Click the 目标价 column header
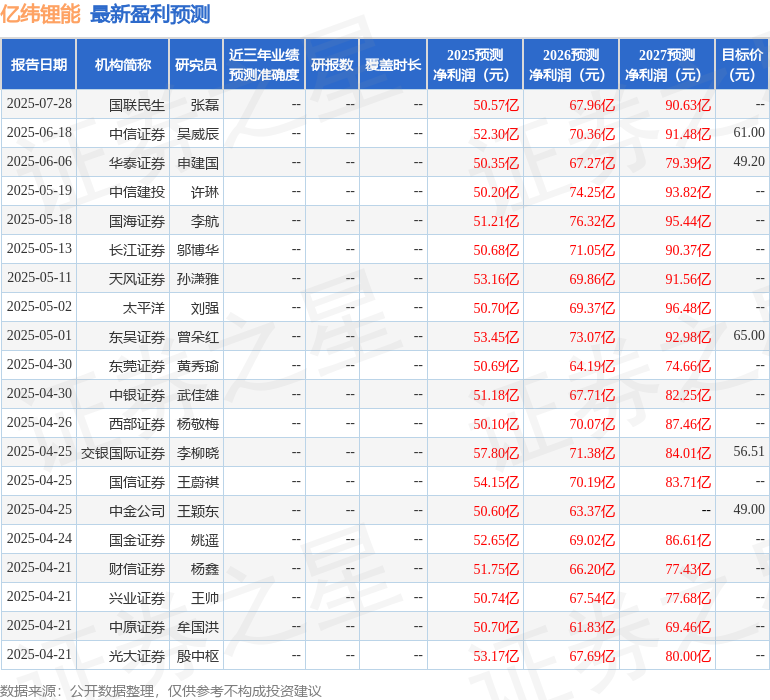Image resolution: width=770 pixels, height=700 pixels. click(742, 65)
